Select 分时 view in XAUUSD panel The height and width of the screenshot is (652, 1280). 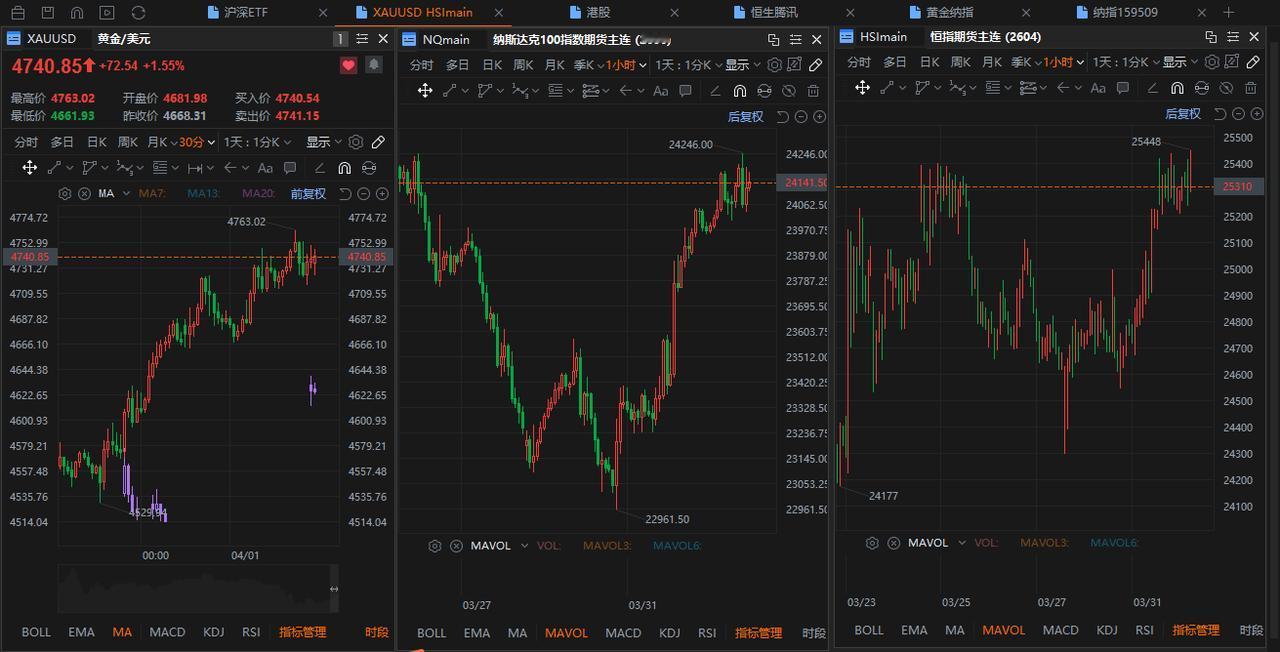tap(25, 142)
